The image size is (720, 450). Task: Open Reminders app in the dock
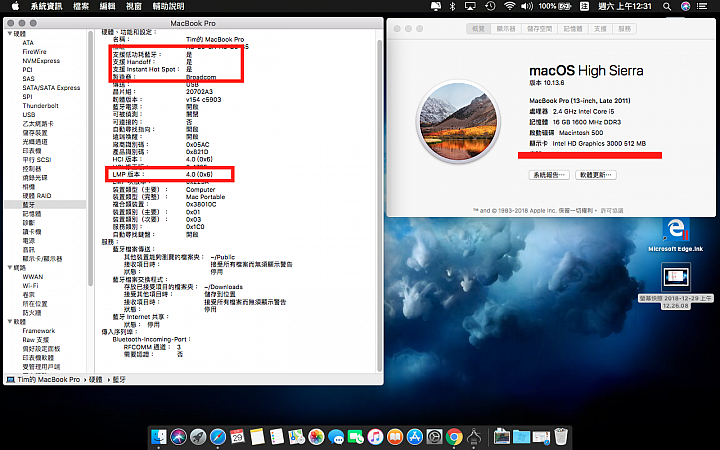pos(277,436)
